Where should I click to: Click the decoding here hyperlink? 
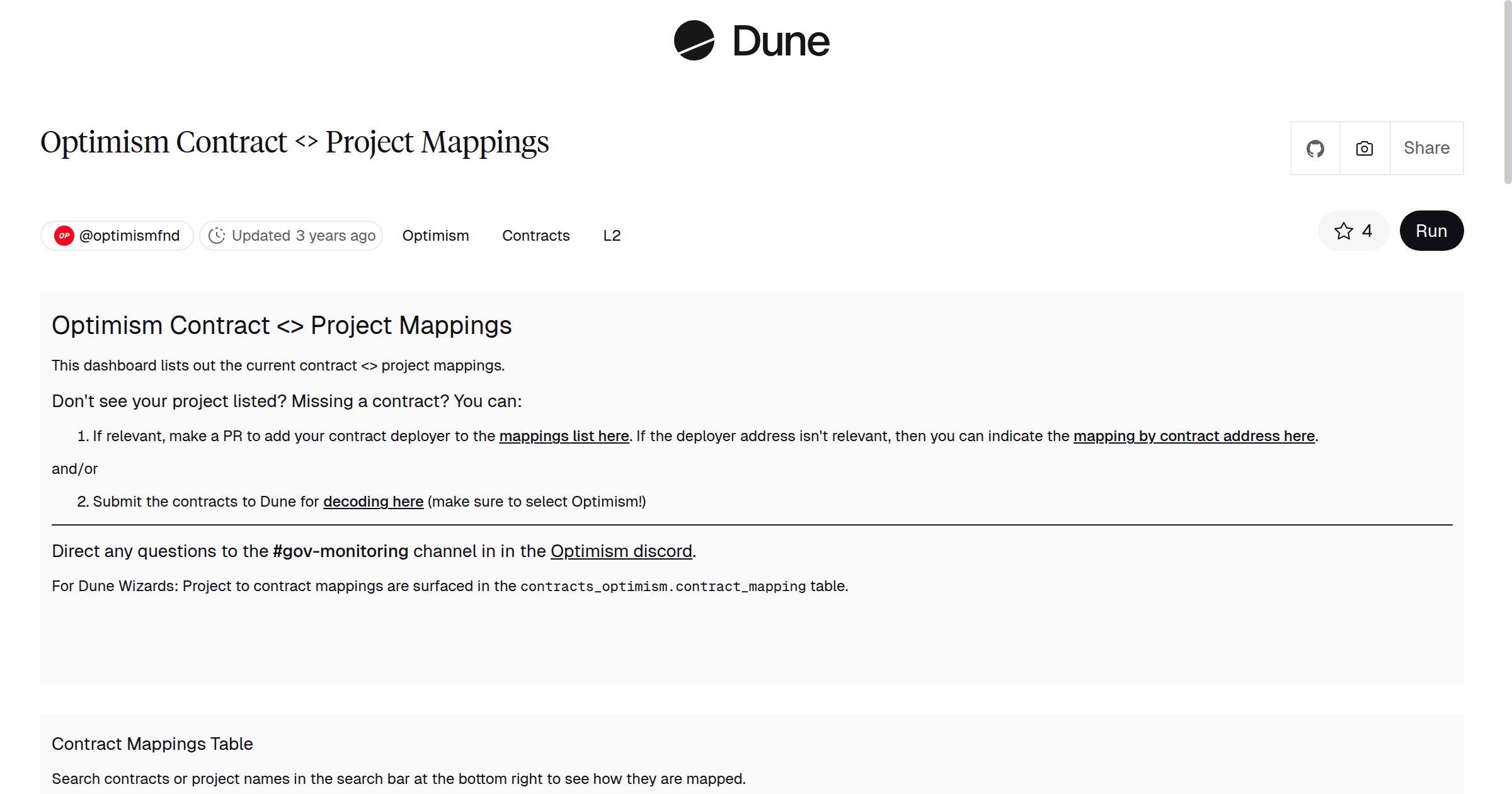click(373, 502)
